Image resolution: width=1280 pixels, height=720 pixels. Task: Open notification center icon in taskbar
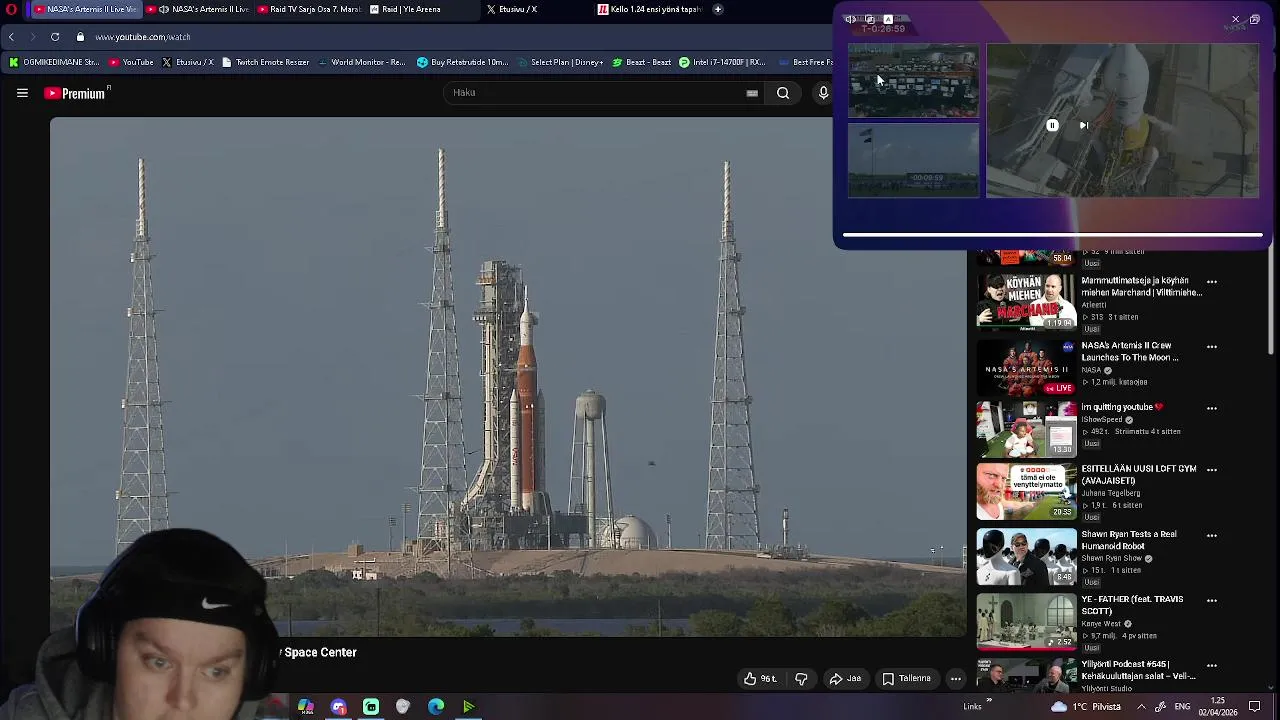point(1255,706)
